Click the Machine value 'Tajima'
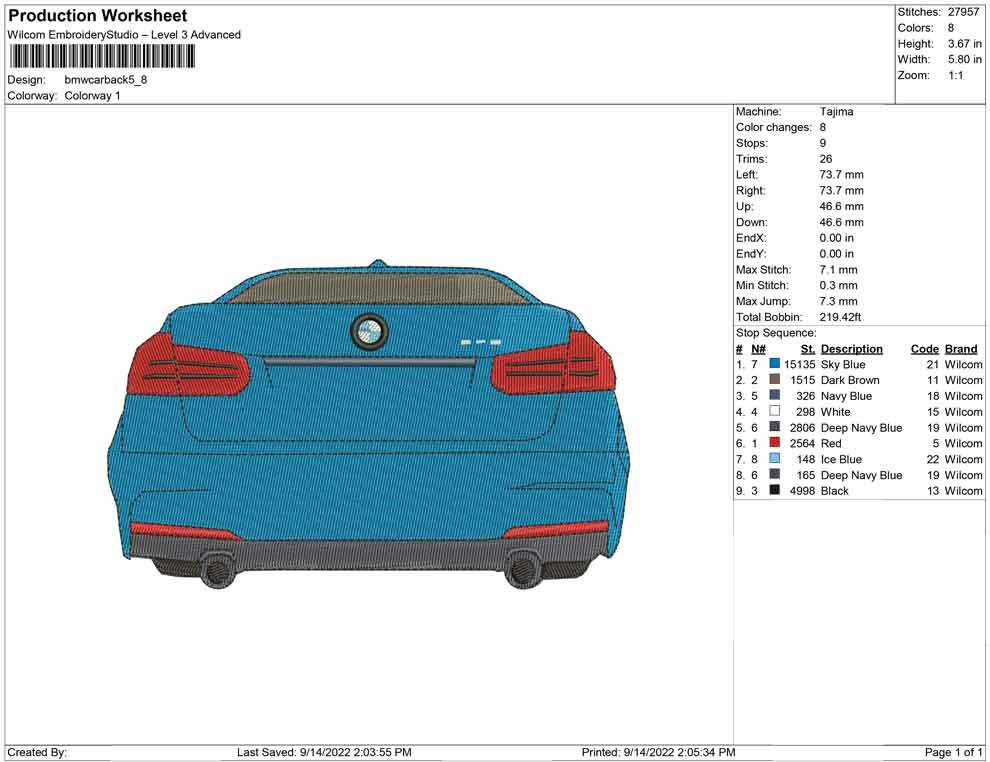 click(837, 112)
